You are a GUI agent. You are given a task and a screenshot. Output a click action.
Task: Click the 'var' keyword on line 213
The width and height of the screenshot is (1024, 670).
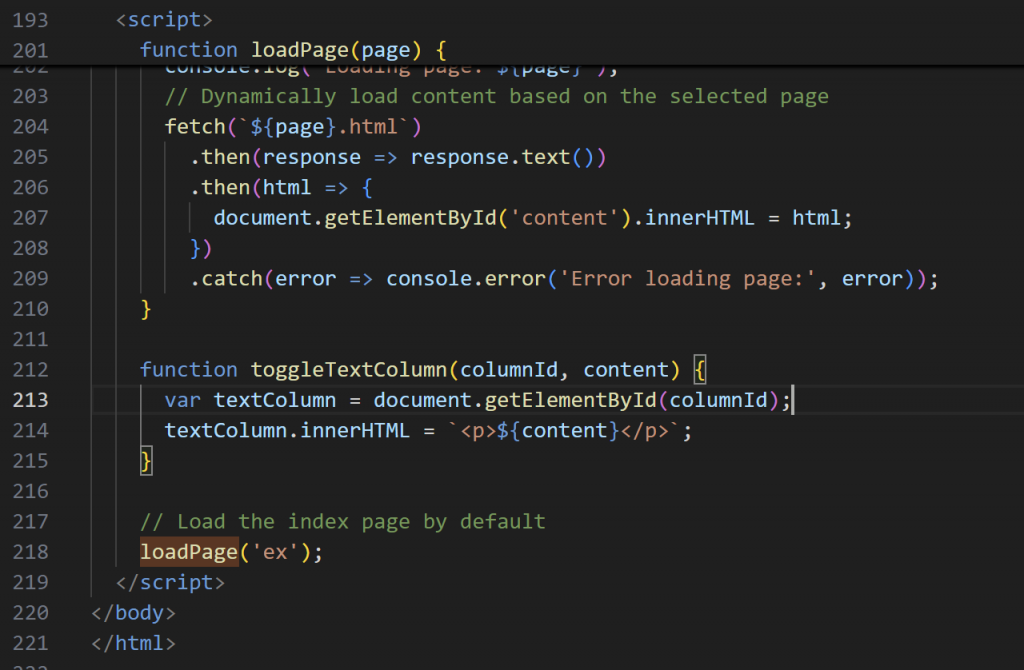point(182,400)
